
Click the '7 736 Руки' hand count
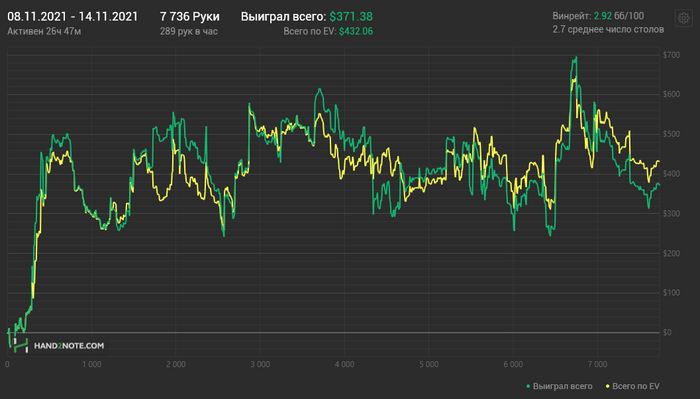[x=190, y=17]
